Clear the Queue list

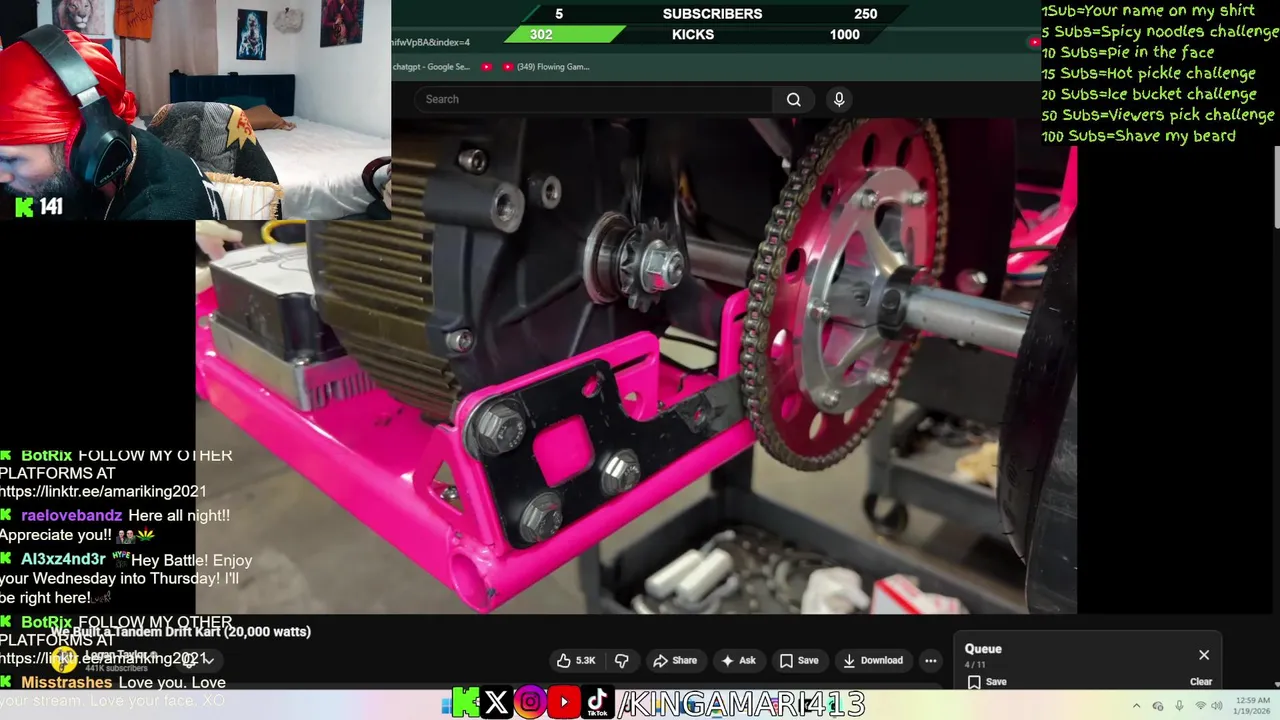tap(1201, 682)
